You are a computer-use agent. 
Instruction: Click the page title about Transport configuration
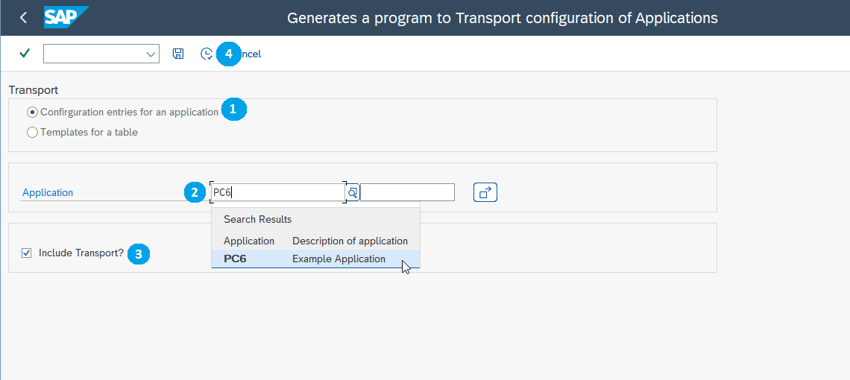click(x=502, y=18)
